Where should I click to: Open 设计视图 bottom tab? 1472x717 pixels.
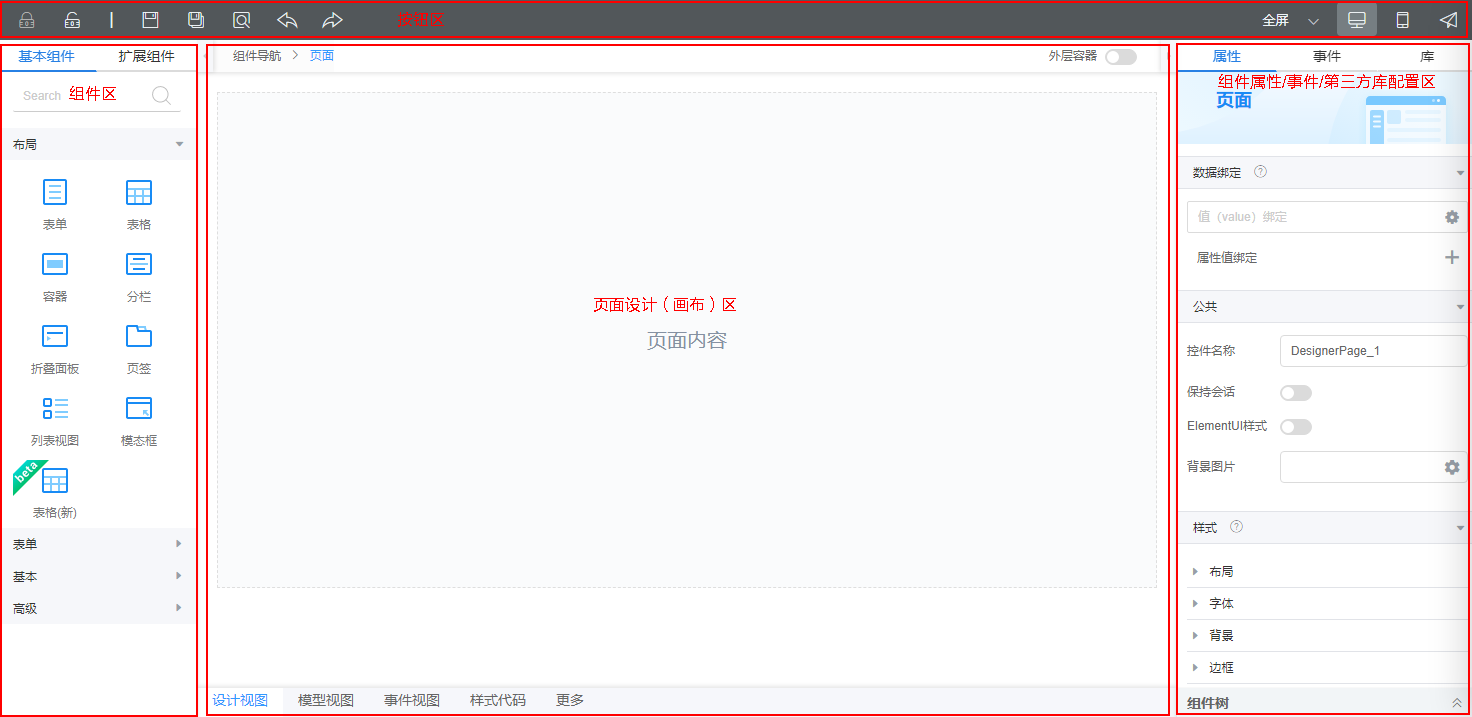[x=240, y=700]
